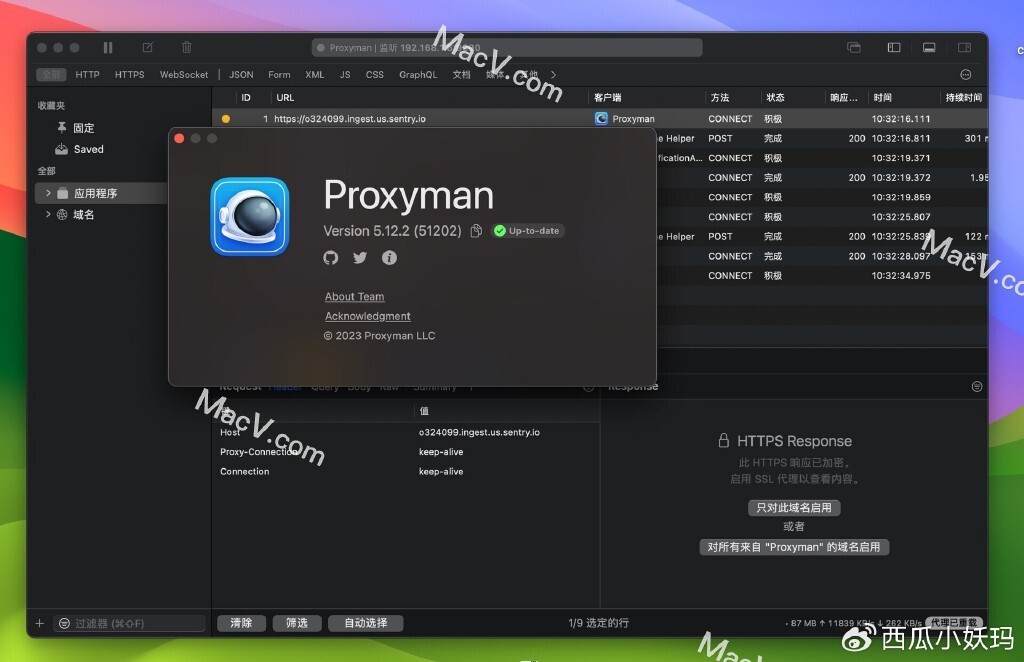Filter by 文档 content type

click(462, 74)
